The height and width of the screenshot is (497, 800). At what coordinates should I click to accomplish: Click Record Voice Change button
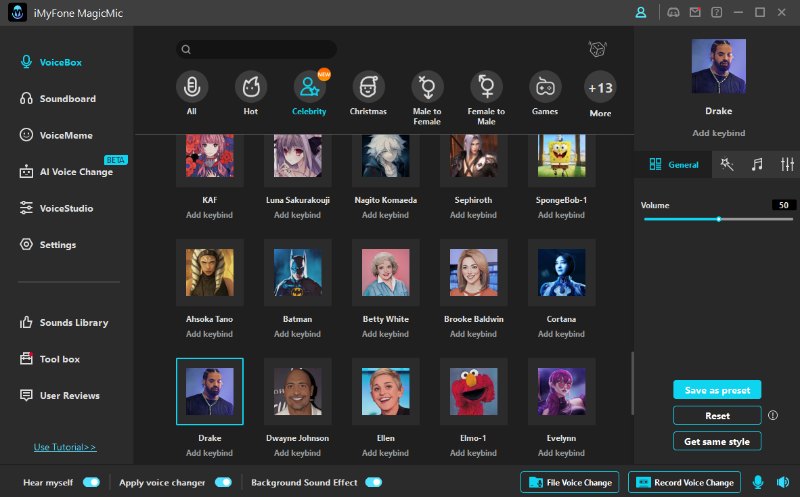click(x=684, y=482)
